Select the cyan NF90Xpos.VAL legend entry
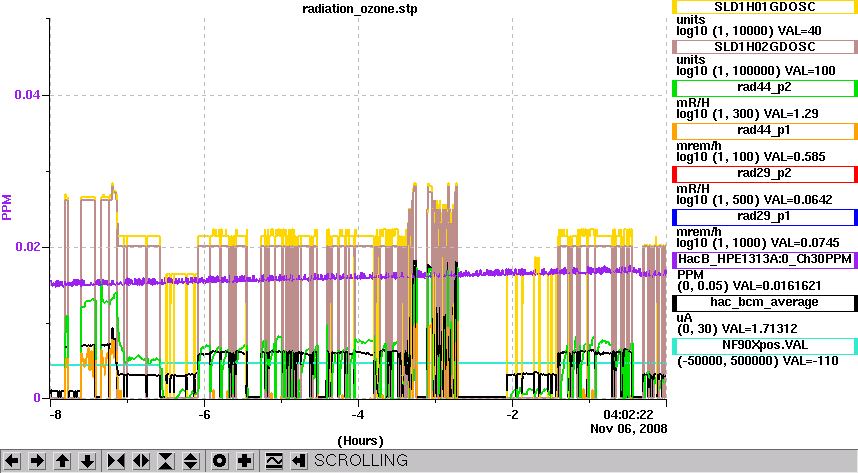This screenshot has height=473, width=858. [x=764, y=346]
